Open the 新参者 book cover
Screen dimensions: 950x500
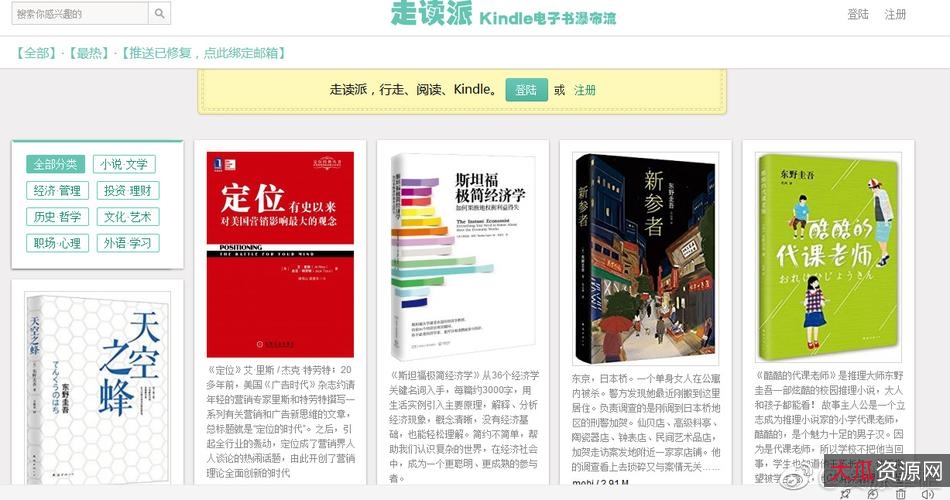point(646,259)
